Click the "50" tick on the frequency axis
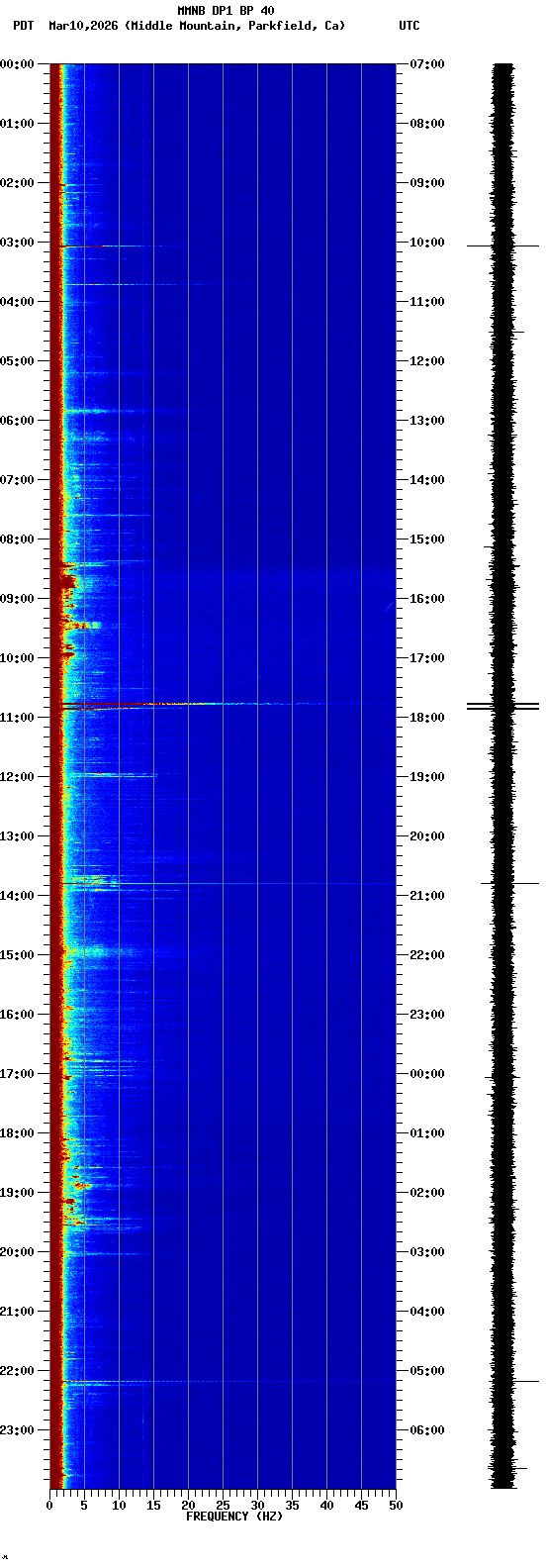Viewport: 546px width, 1568px height. tap(396, 1506)
